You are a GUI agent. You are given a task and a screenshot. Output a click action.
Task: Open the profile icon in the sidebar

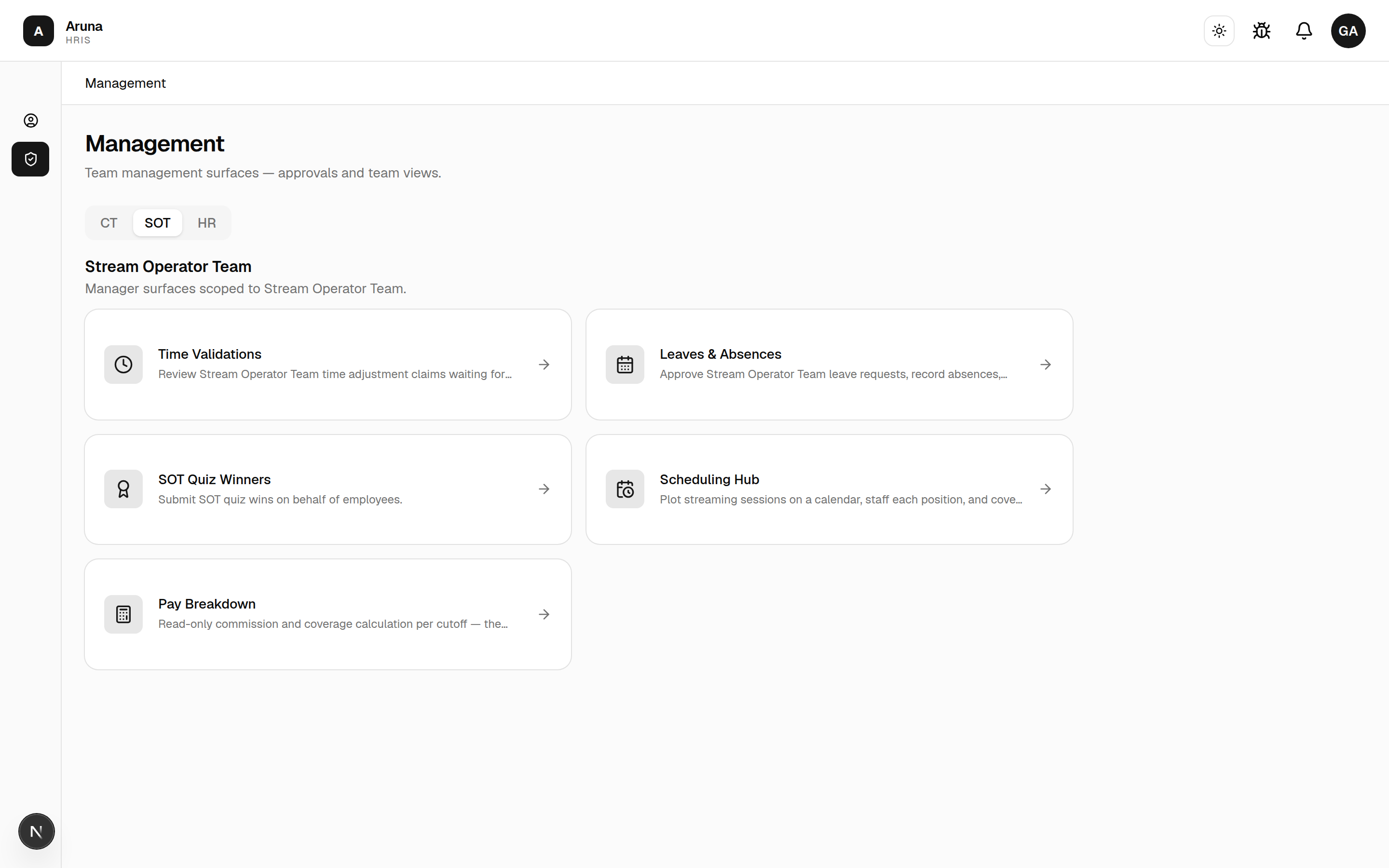pyautogui.click(x=30, y=121)
